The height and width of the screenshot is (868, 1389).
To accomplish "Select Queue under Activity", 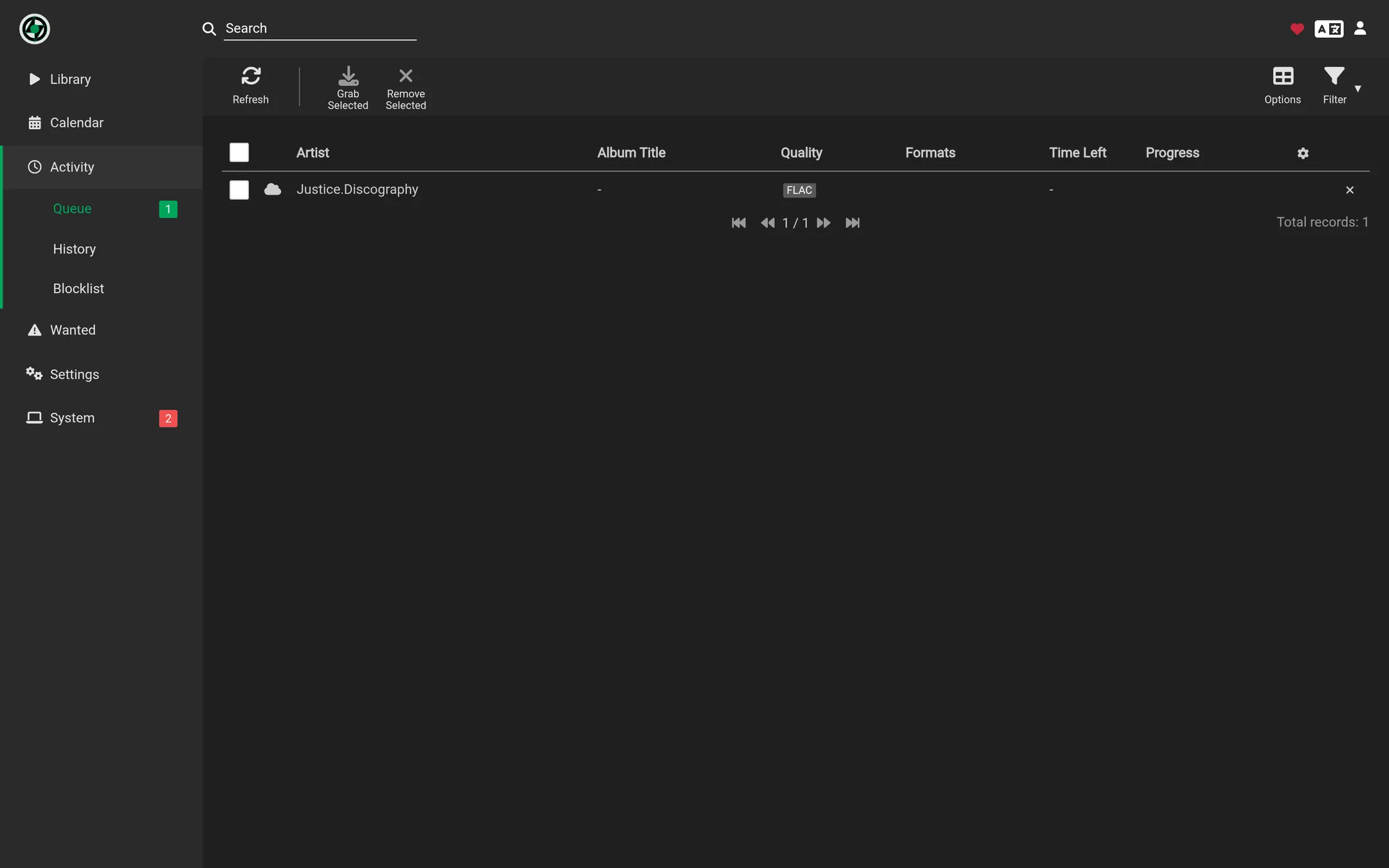I will click(x=102, y=209).
